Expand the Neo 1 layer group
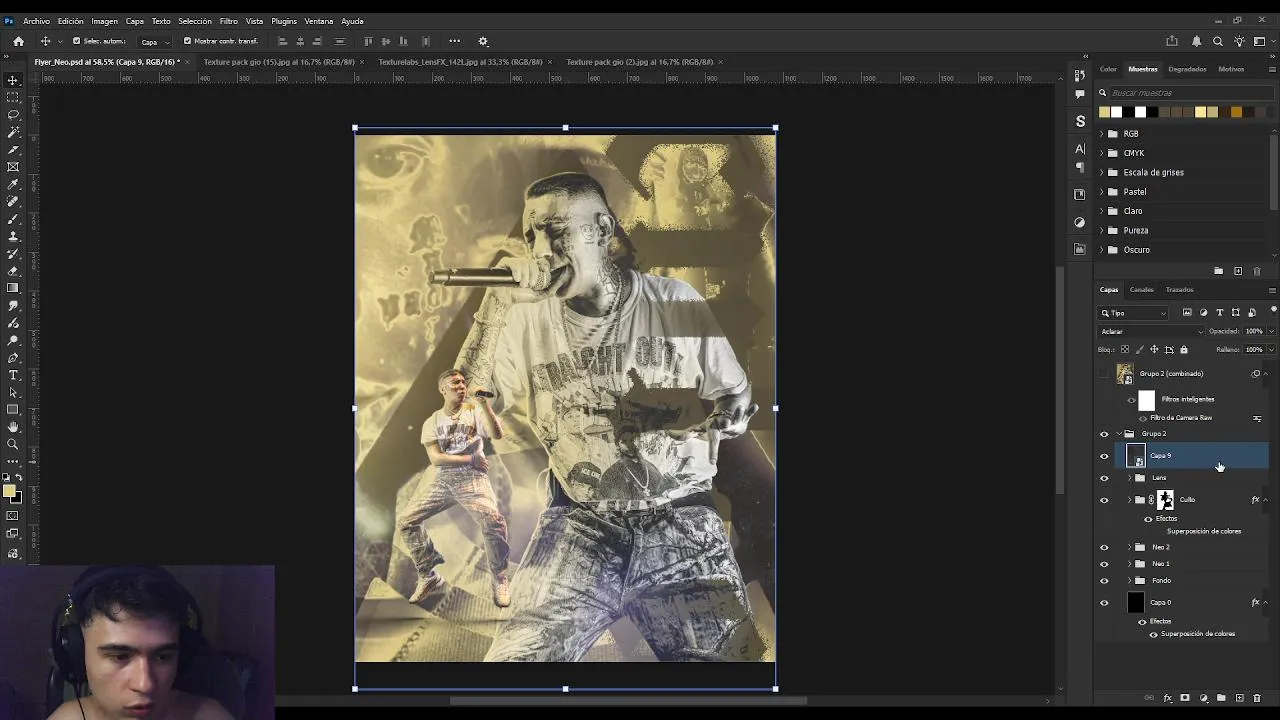This screenshot has width=1280, height=720. (1130, 564)
